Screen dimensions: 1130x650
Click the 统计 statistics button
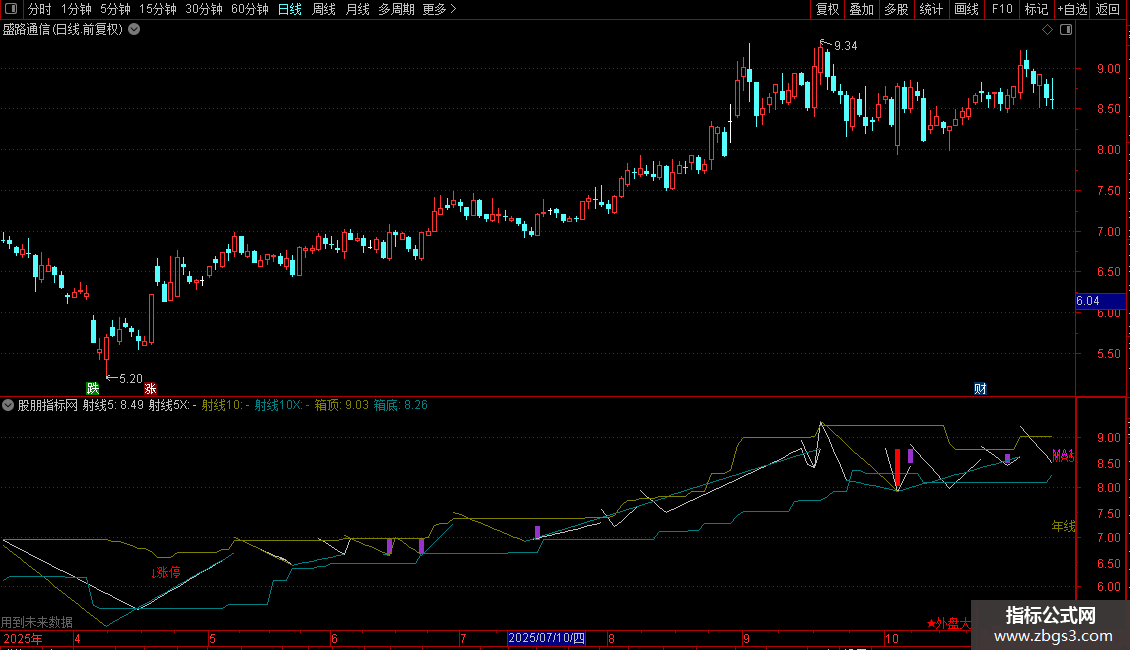click(931, 9)
